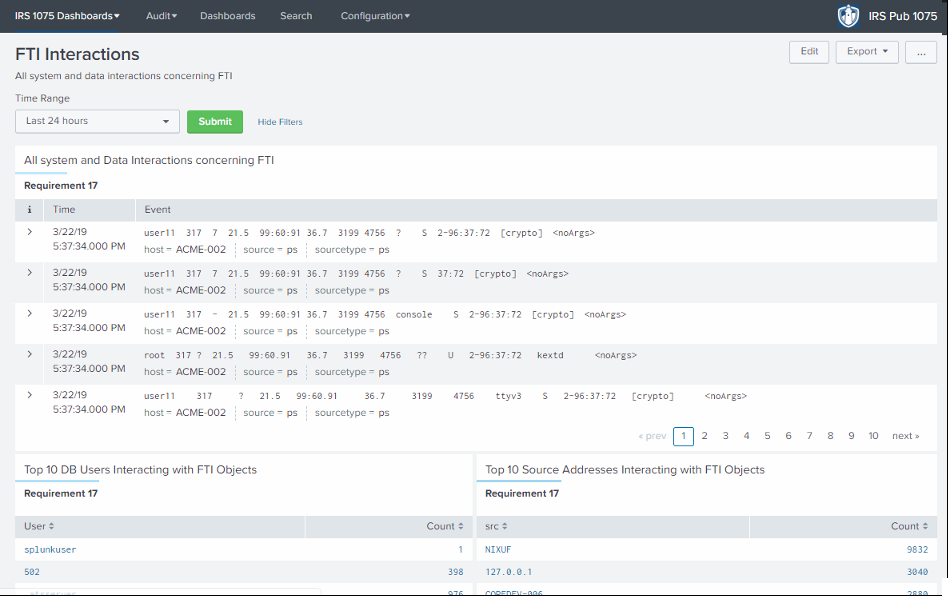
Task: Click count 9832 for NIXUF
Action: point(917,549)
